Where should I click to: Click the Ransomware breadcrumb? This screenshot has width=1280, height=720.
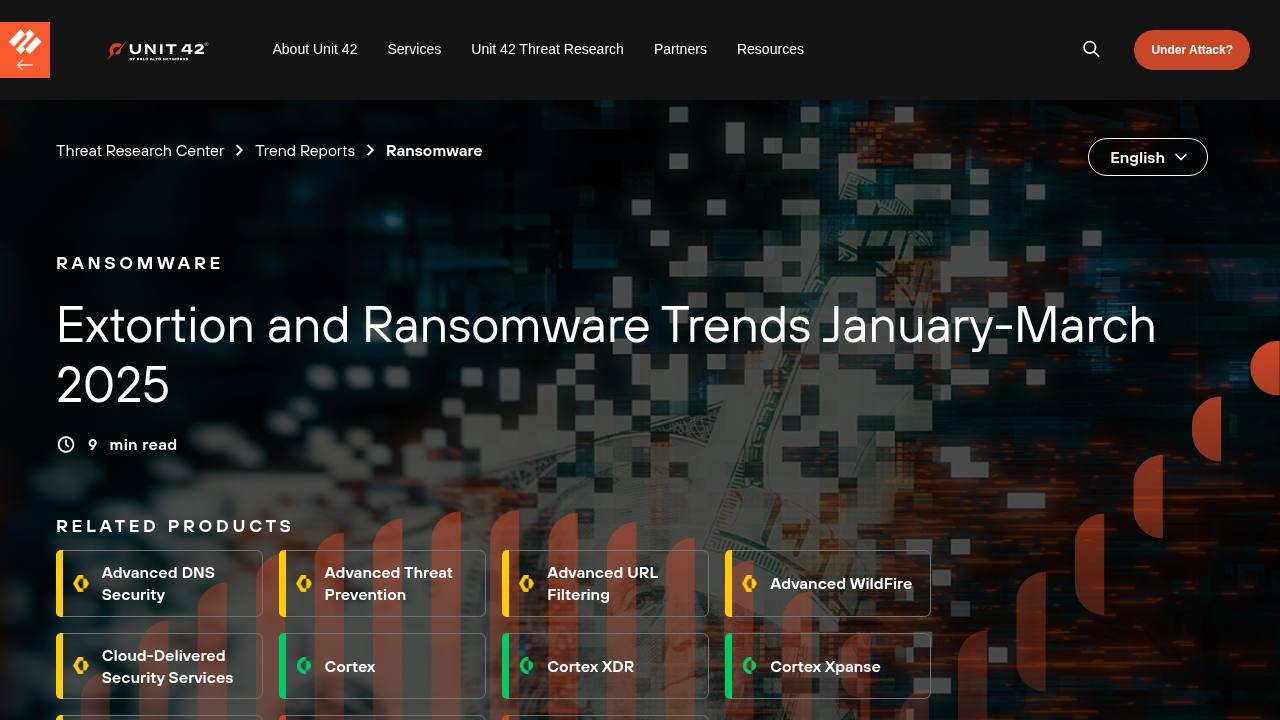pos(434,150)
